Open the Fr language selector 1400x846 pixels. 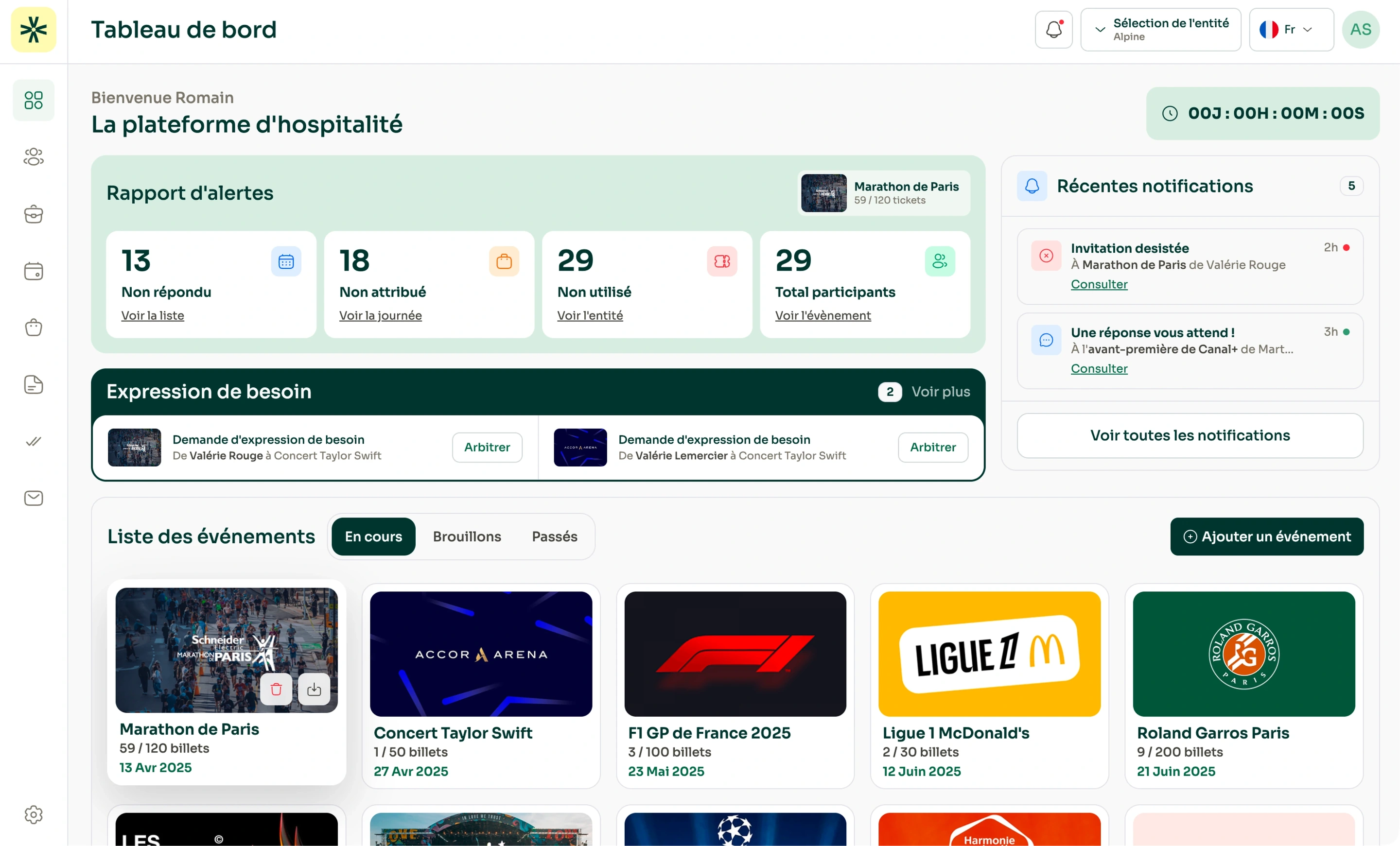[x=1292, y=30]
